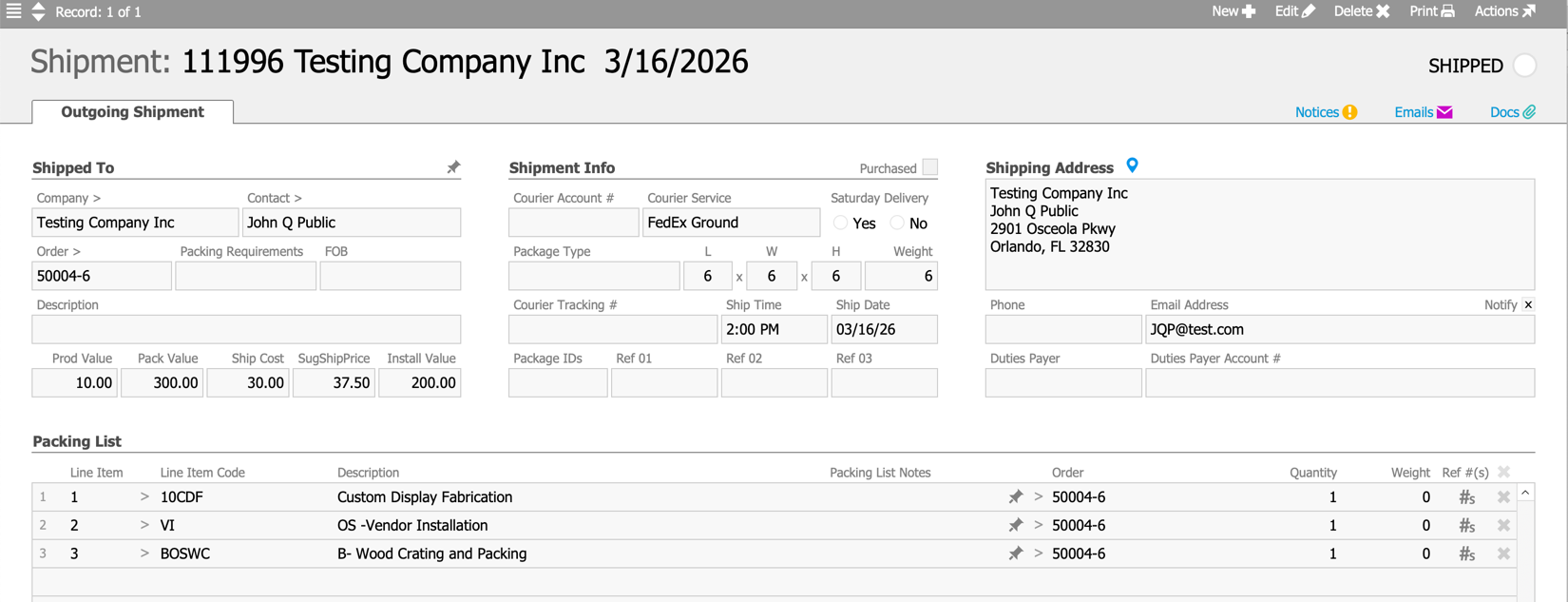The image size is (1568, 602).
Task: Select the Outgoing Shipment tab
Action: 132,112
